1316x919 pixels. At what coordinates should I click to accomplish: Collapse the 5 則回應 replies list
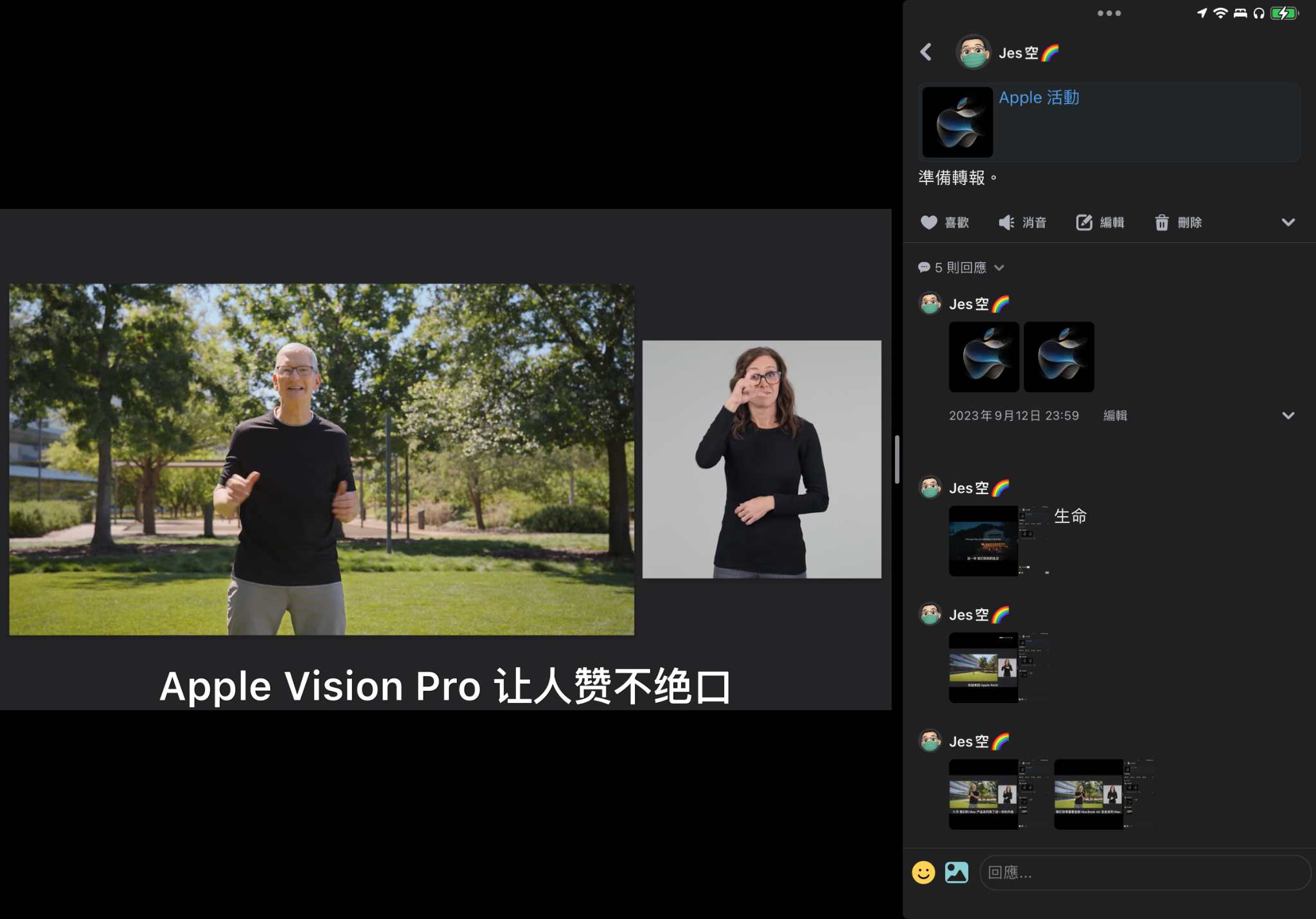pyautogui.click(x=961, y=267)
